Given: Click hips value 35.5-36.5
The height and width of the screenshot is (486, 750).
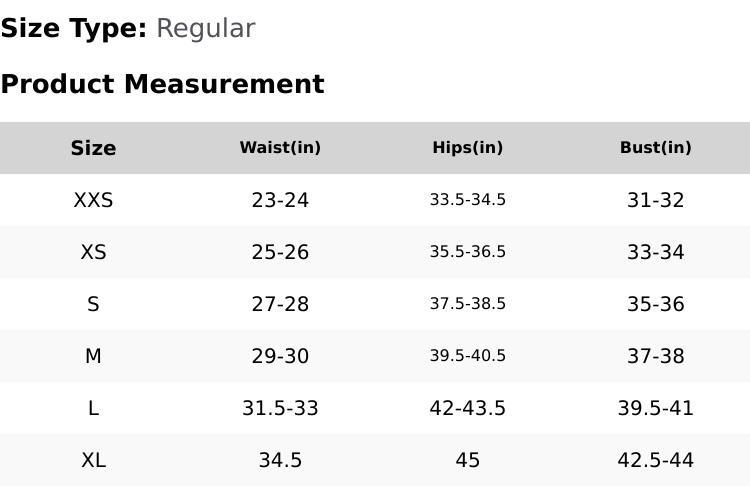Looking at the screenshot, I should tap(467, 252).
